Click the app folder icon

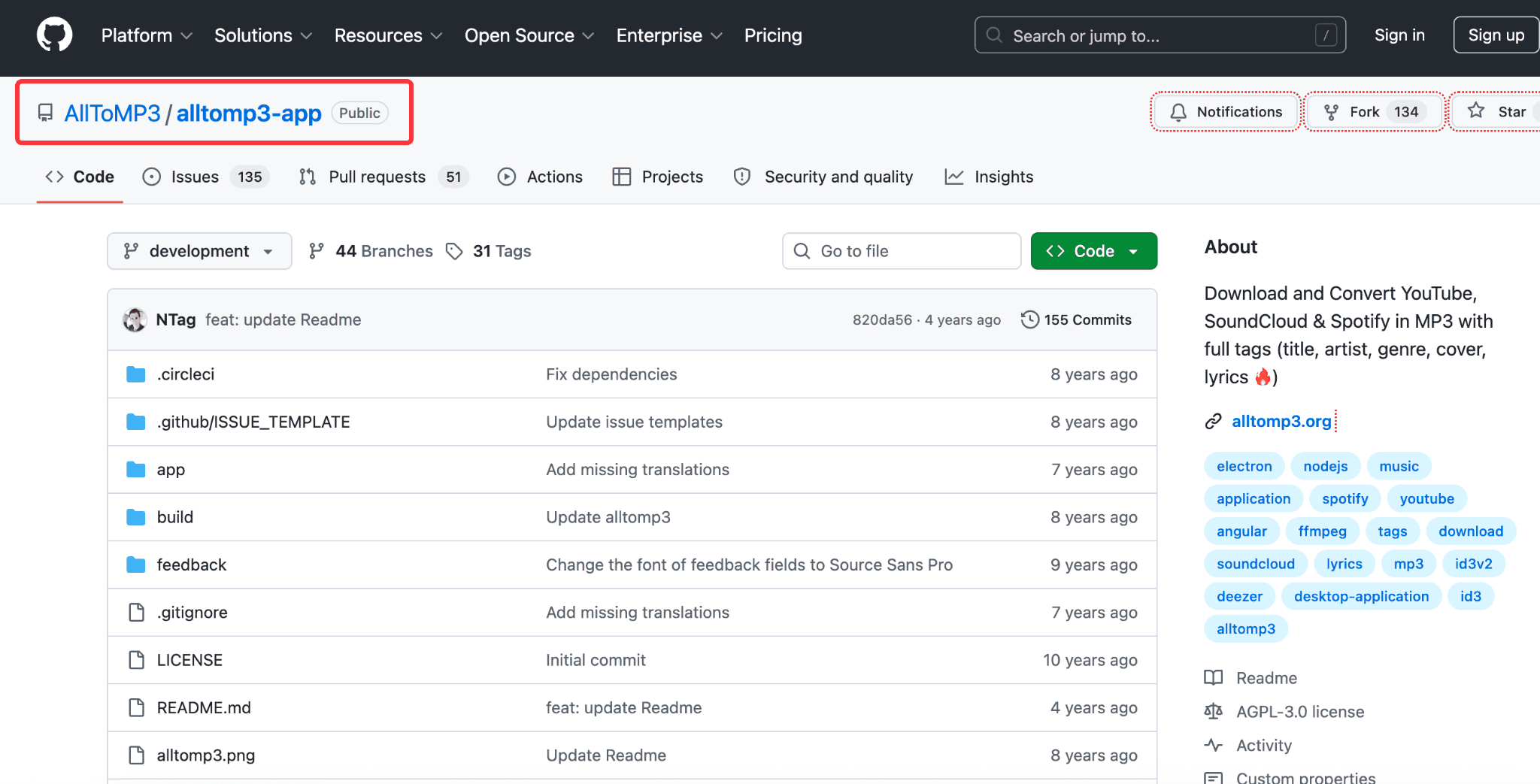coord(136,470)
